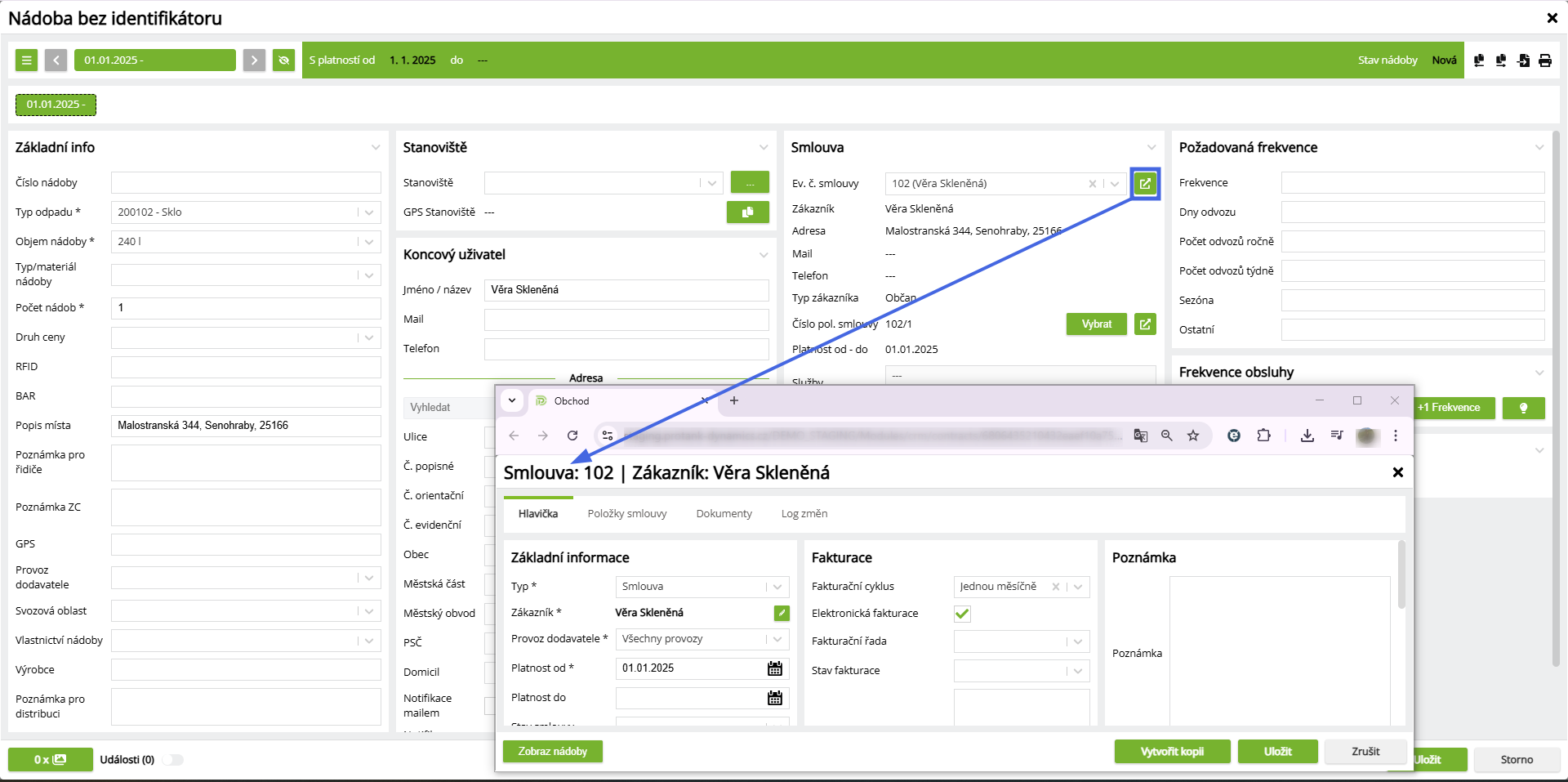Click the three-dots button beside Stanoviště

(750, 182)
